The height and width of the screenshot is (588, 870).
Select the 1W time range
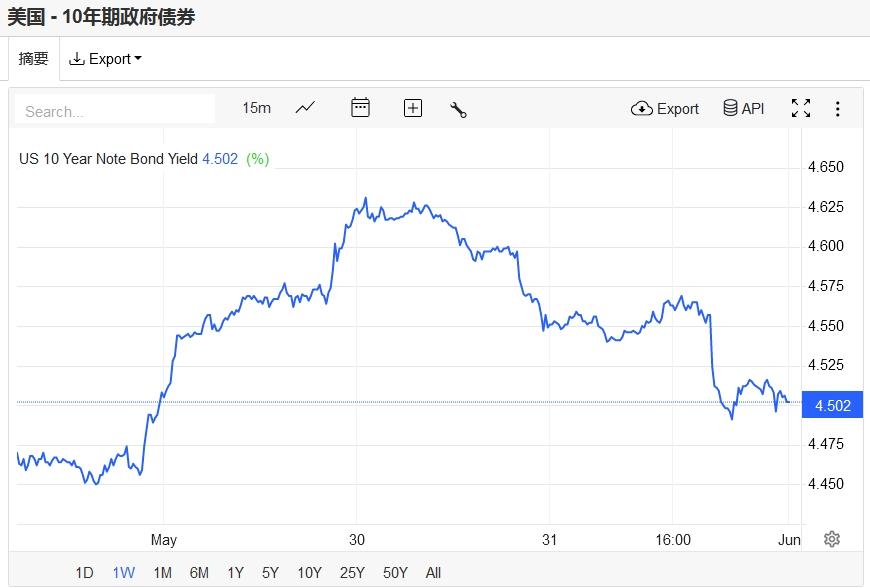click(x=123, y=572)
